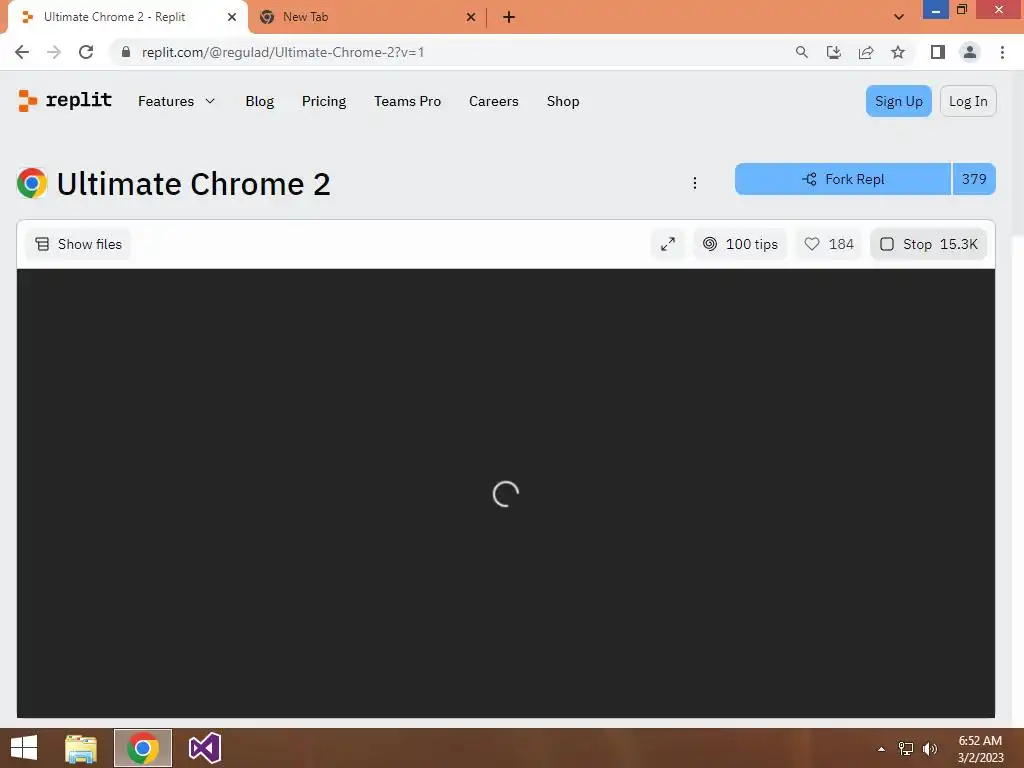Select the Ultimate Chrome 2 - Replit tab
This screenshot has width=1024, height=768.
(128, 17)
